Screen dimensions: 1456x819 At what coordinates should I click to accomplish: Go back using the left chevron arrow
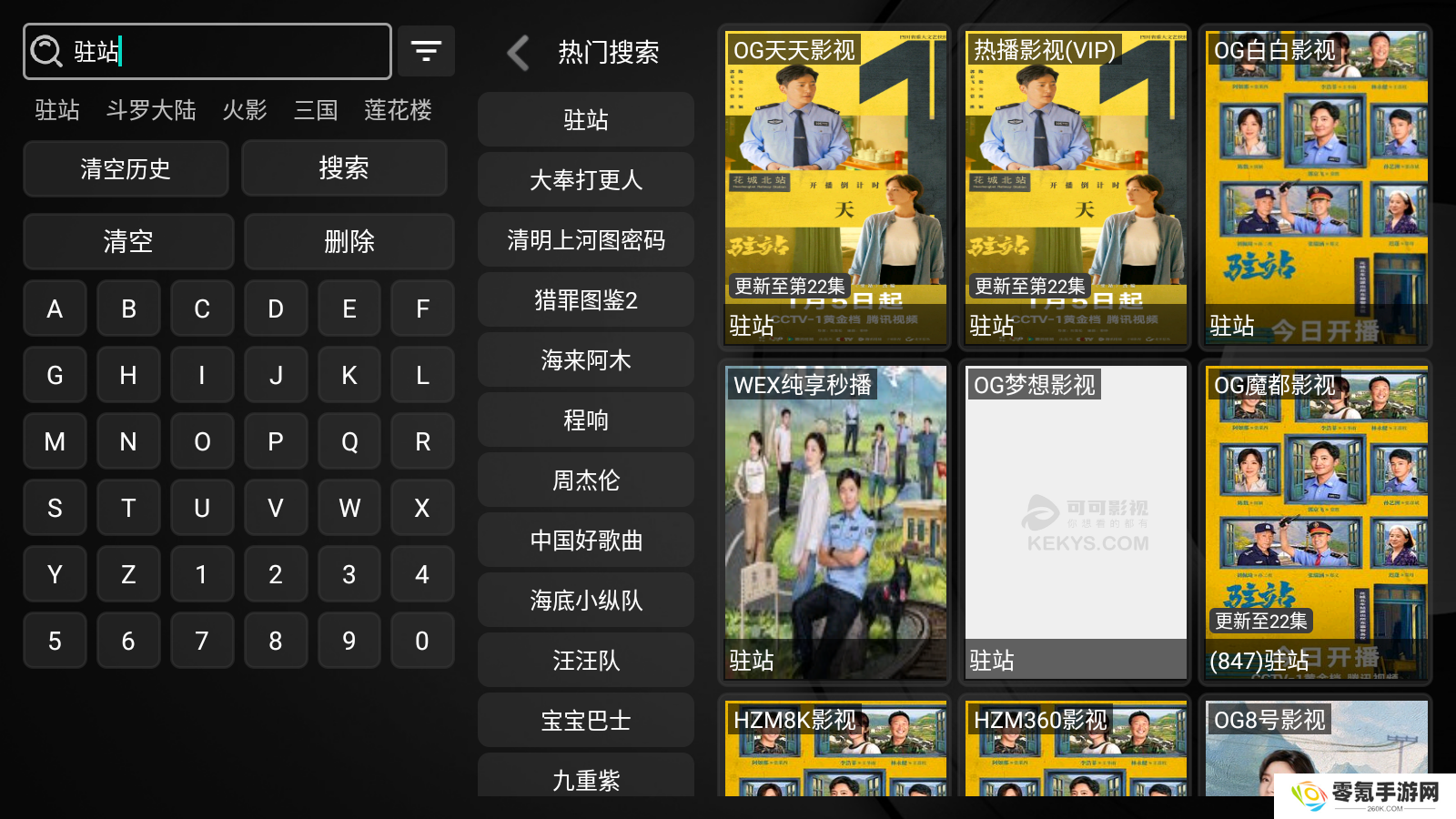[x=518, y=53]
